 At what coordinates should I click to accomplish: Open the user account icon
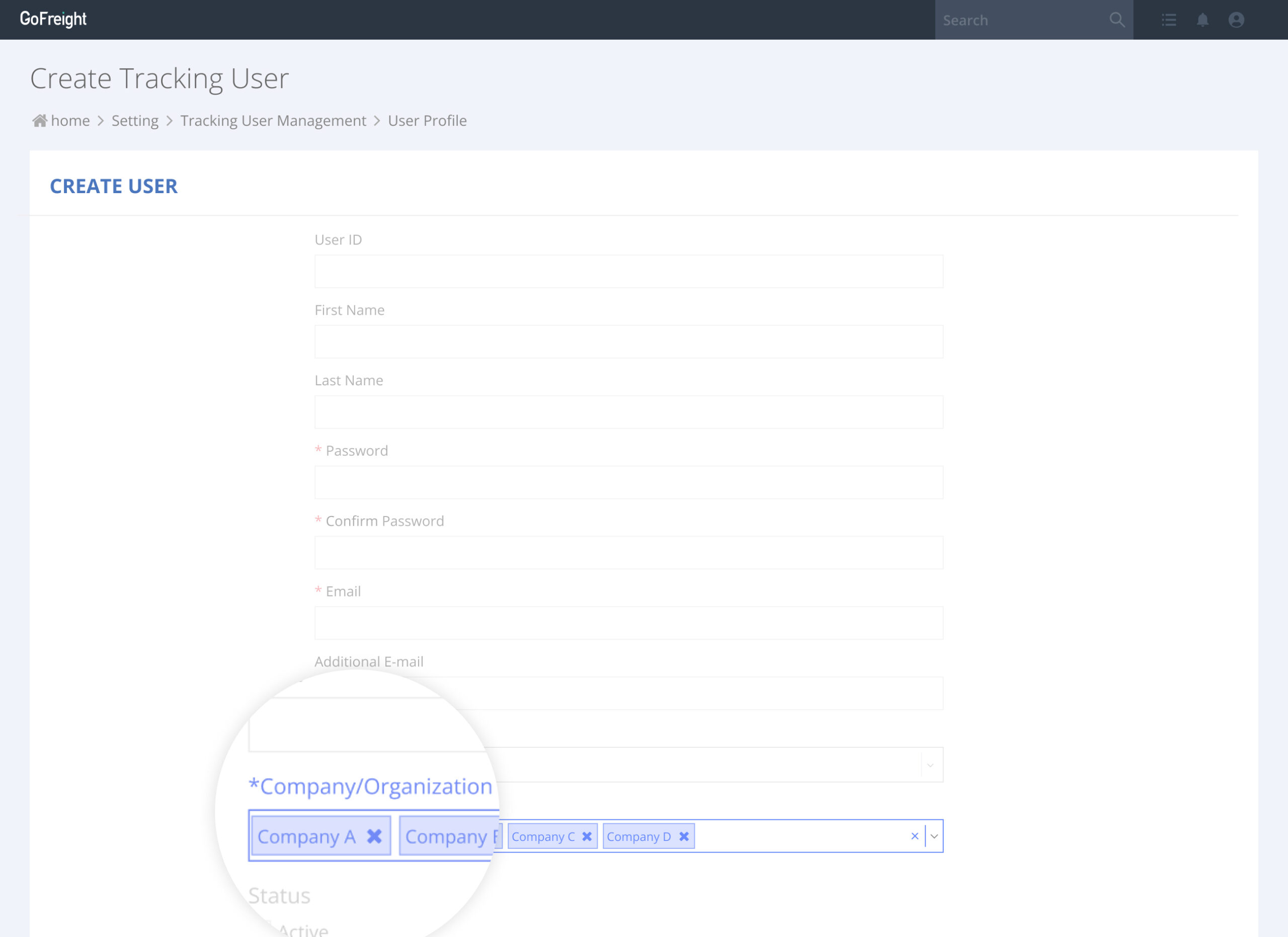point(1237,20)
